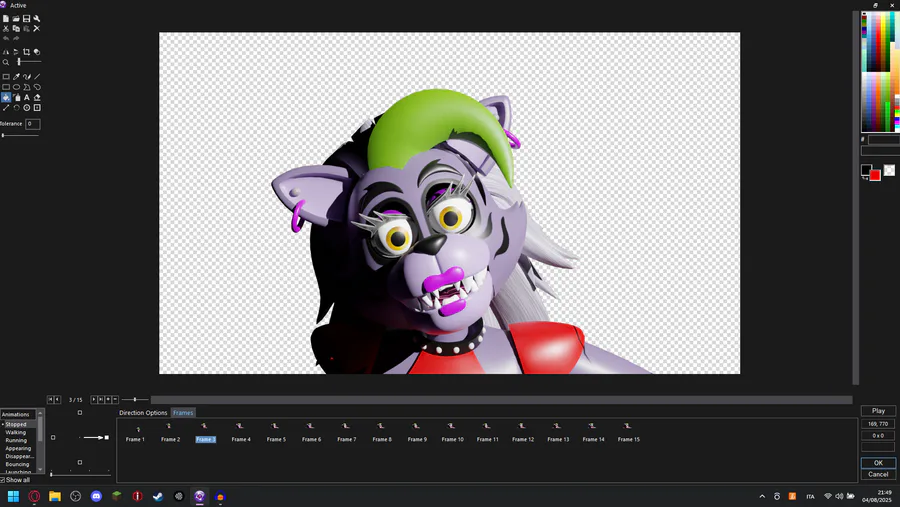The width and height of the screenshot is (900, 507).
Task: Go to the next frame
Action: click(x=94, y=400)
